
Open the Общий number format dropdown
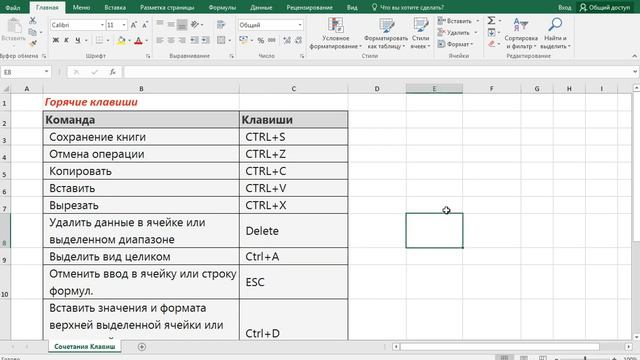tap(300, 25)
